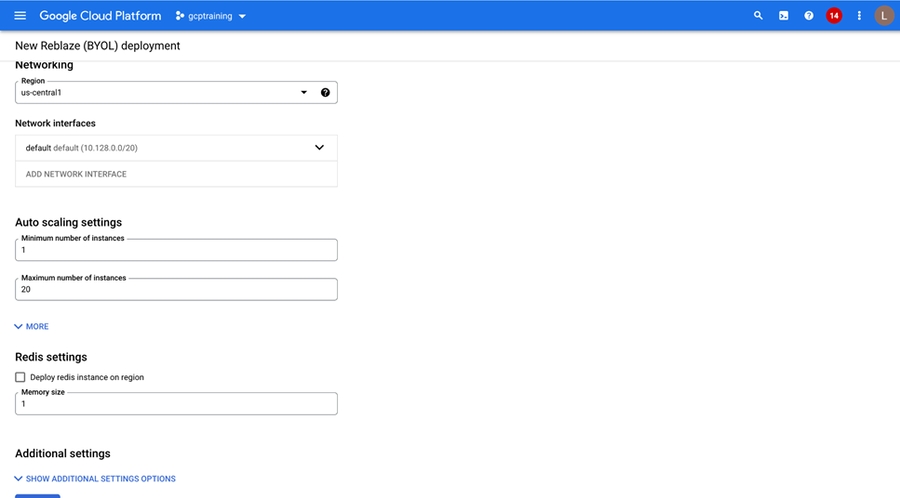This screenshot has width=900, height=498.
Task: Open the hamburger navigation menu
Action: pyautogui.click(x=20, y=16)
